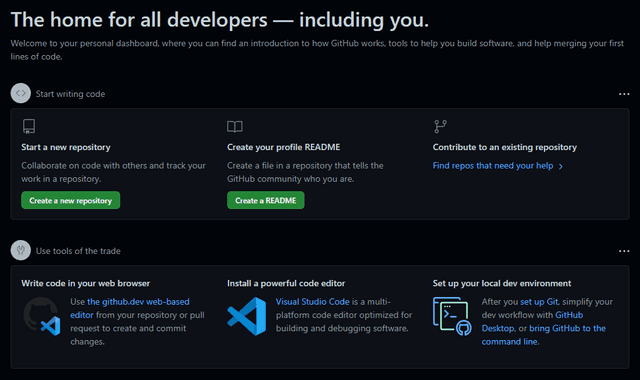The height and width of the screenshot is (380, 640).
Task: Click the Create a file in a repository description
Action: coord(305,172)
